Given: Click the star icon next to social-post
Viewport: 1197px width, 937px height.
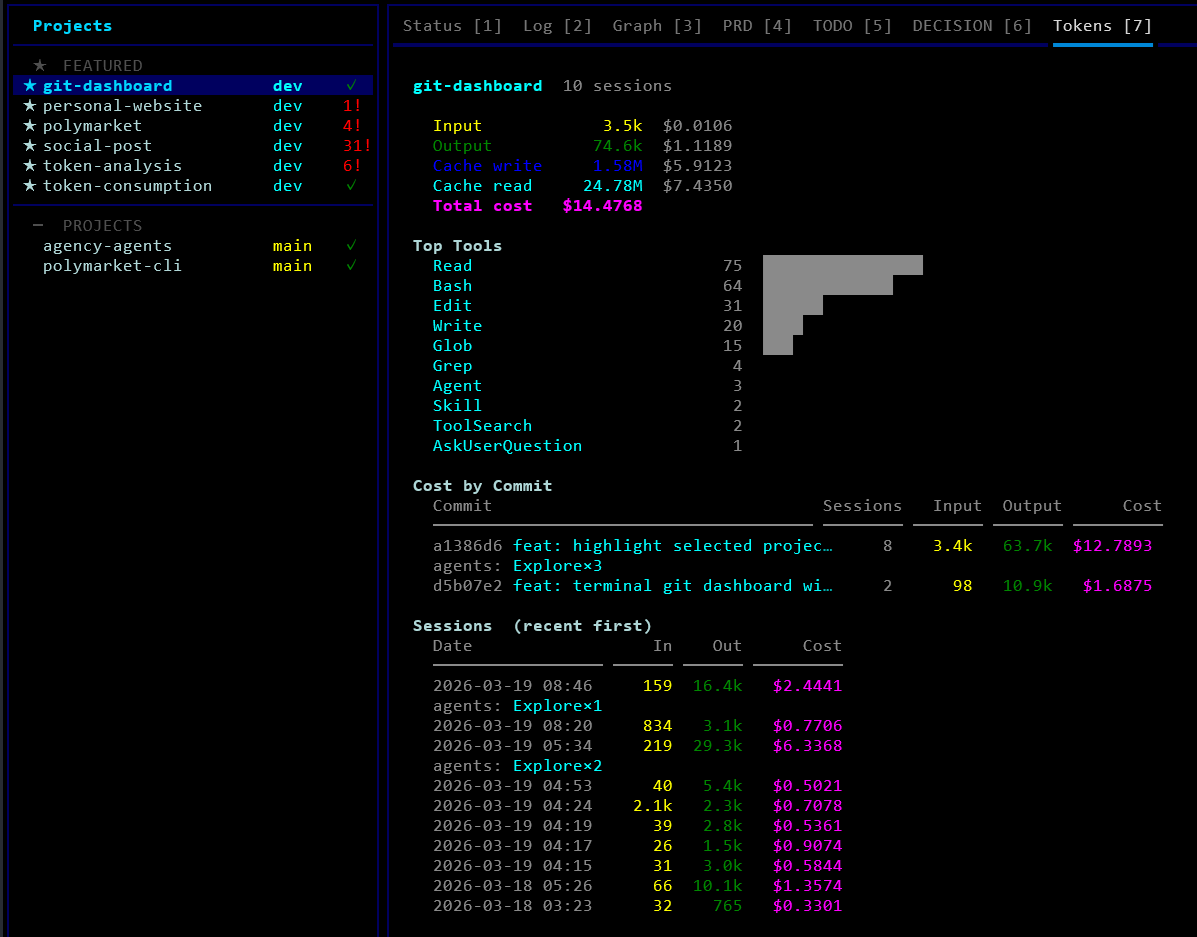Looking at the screenshot, I should [30, 146].
